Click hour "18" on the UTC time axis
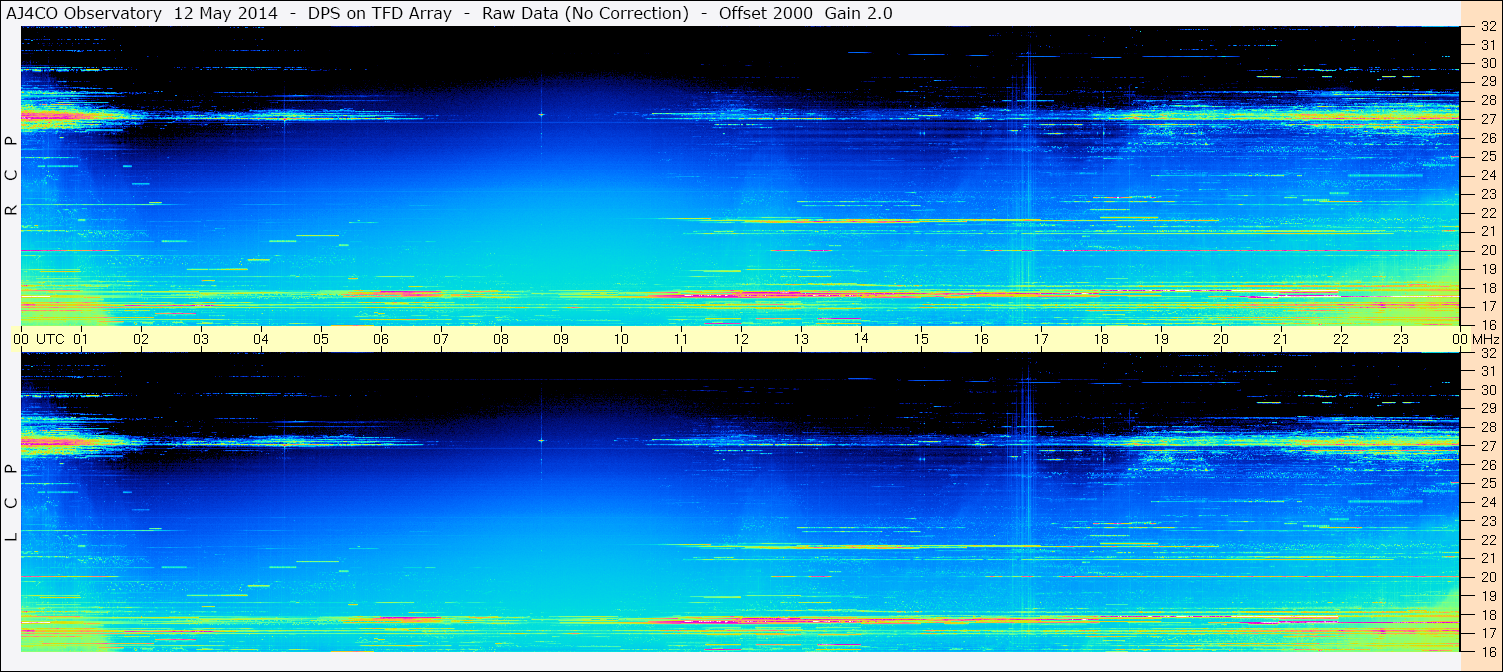The image size is (1503, 672). click(x=1101, y=339)
